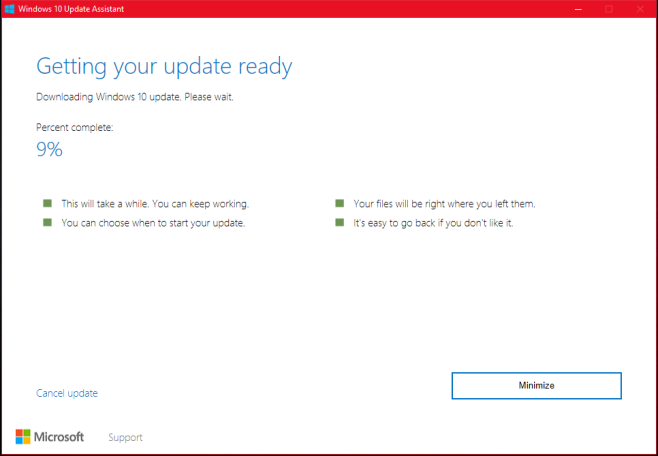Click the "Getting your update ready" heading
Image resolution: width=658 pixels, height=456 pixels.
(x=164, y=67)
